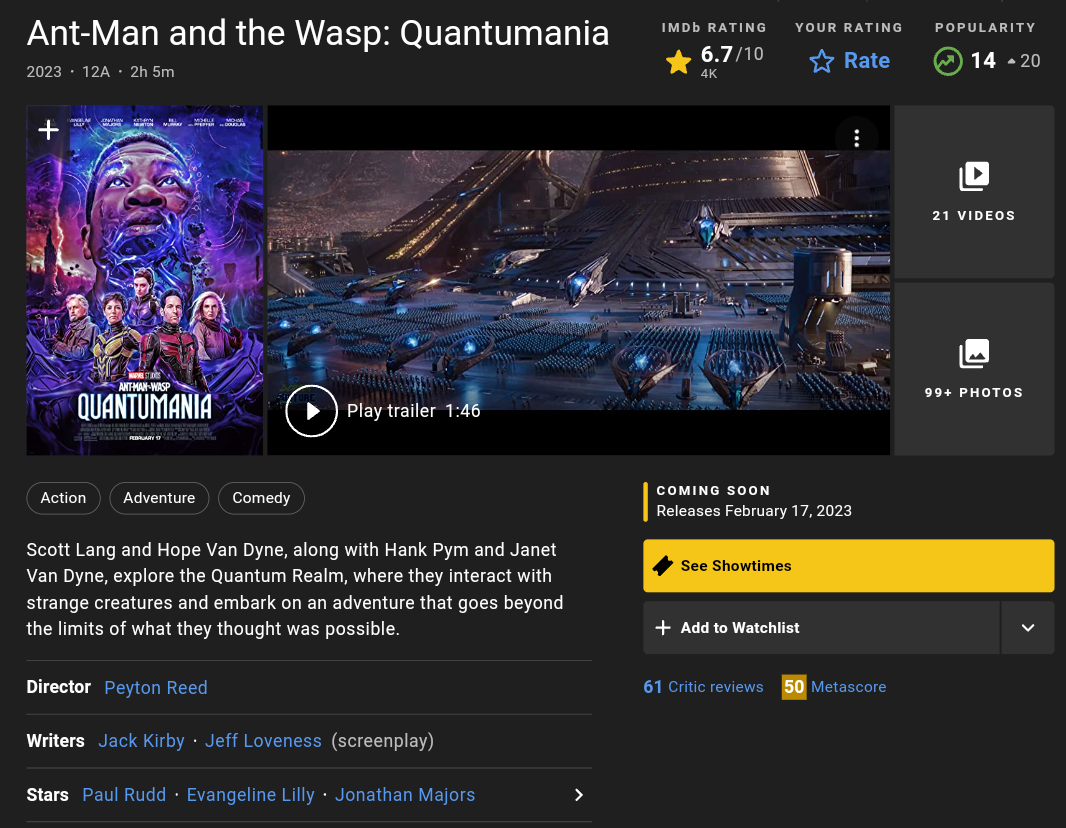View the 61 critic reviews
Screen dimensions: 1066x828
703,687
